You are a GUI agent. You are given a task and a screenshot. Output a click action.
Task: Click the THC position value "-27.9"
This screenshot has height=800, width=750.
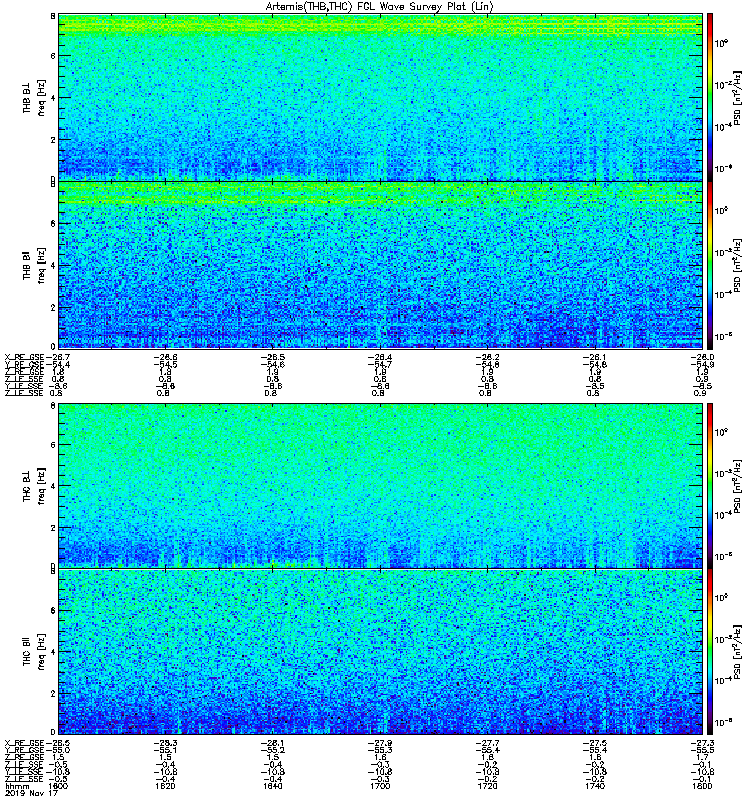(380, 743)
